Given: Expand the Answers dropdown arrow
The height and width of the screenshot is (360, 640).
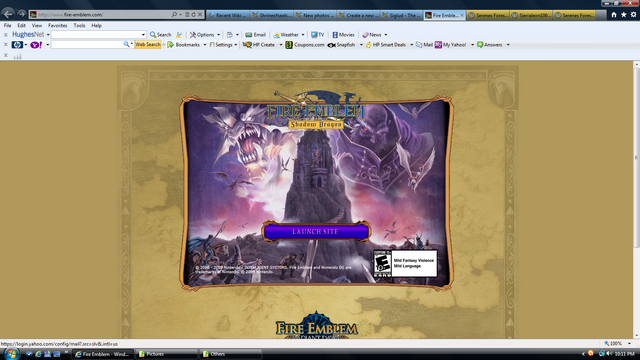Looking at the screenshot, I should pos(508,45).
